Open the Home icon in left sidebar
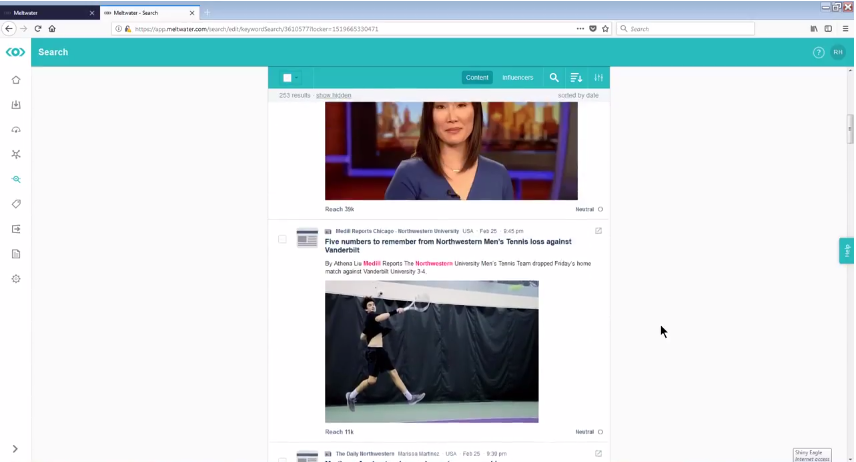 [16, 80]
